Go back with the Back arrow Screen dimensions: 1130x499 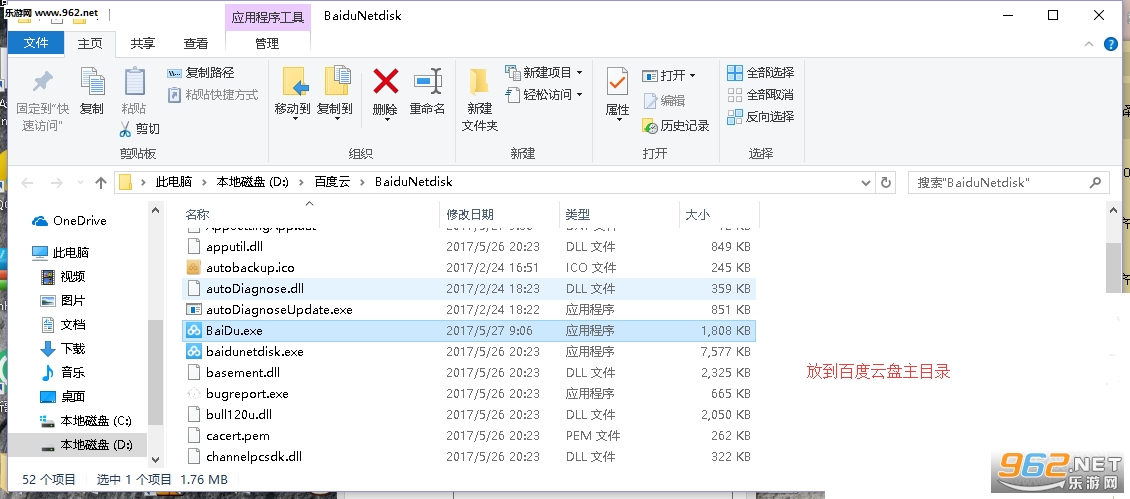click(27, 183)
